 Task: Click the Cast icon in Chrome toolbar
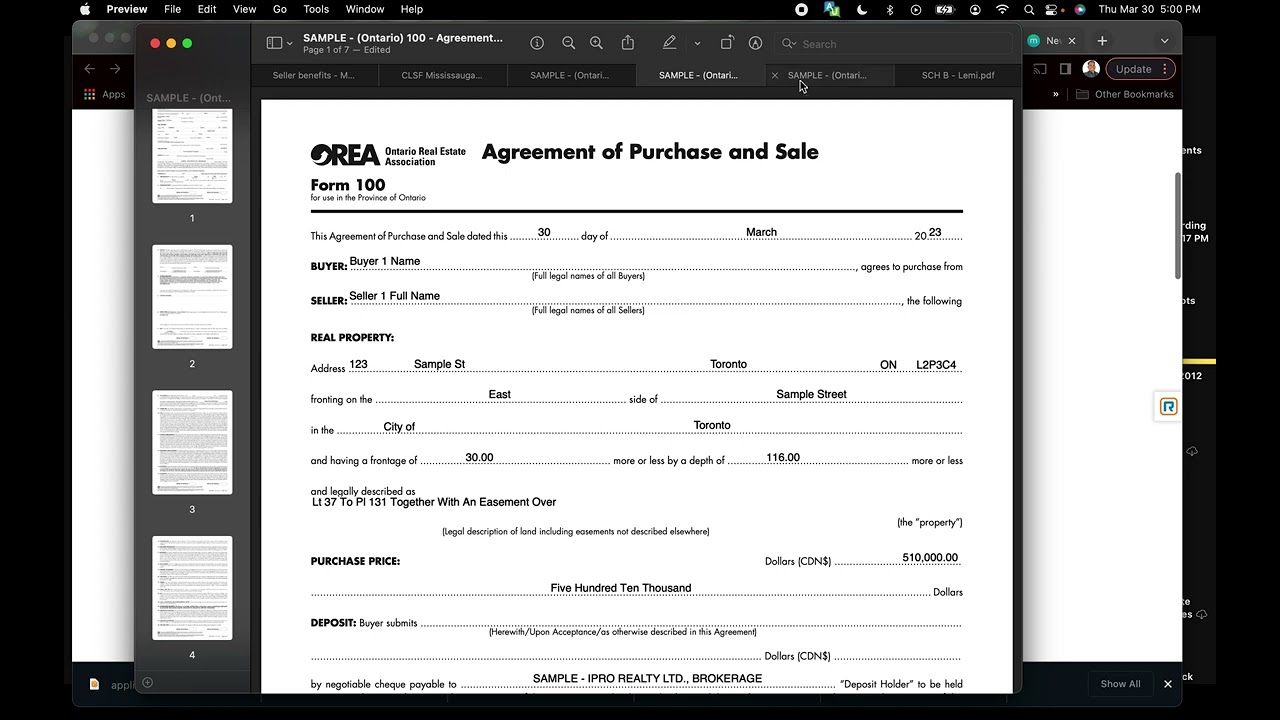tap(1040, 69)
